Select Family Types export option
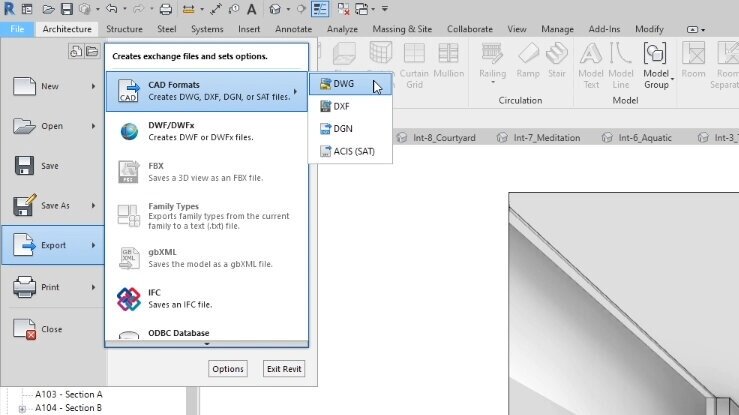The width and height of the screenshot is (739, 415). pos(207,216)
